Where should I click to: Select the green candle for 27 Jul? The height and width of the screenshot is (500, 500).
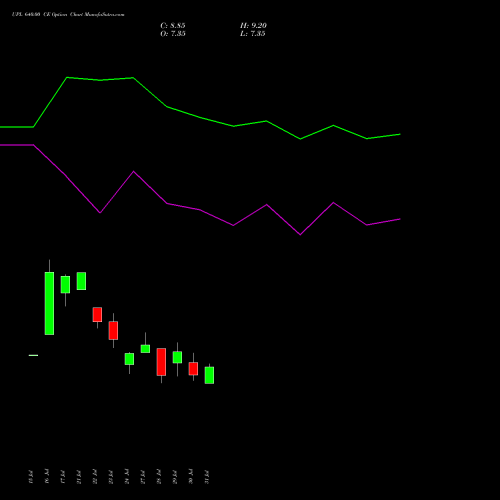click(x=145, y=349)
